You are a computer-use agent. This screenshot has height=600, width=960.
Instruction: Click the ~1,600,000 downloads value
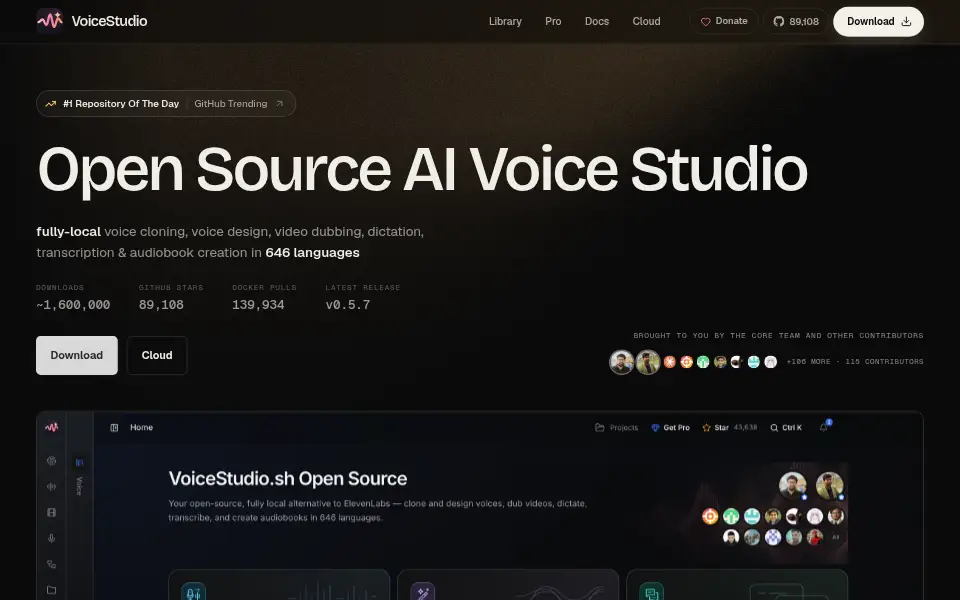point(73,305)
